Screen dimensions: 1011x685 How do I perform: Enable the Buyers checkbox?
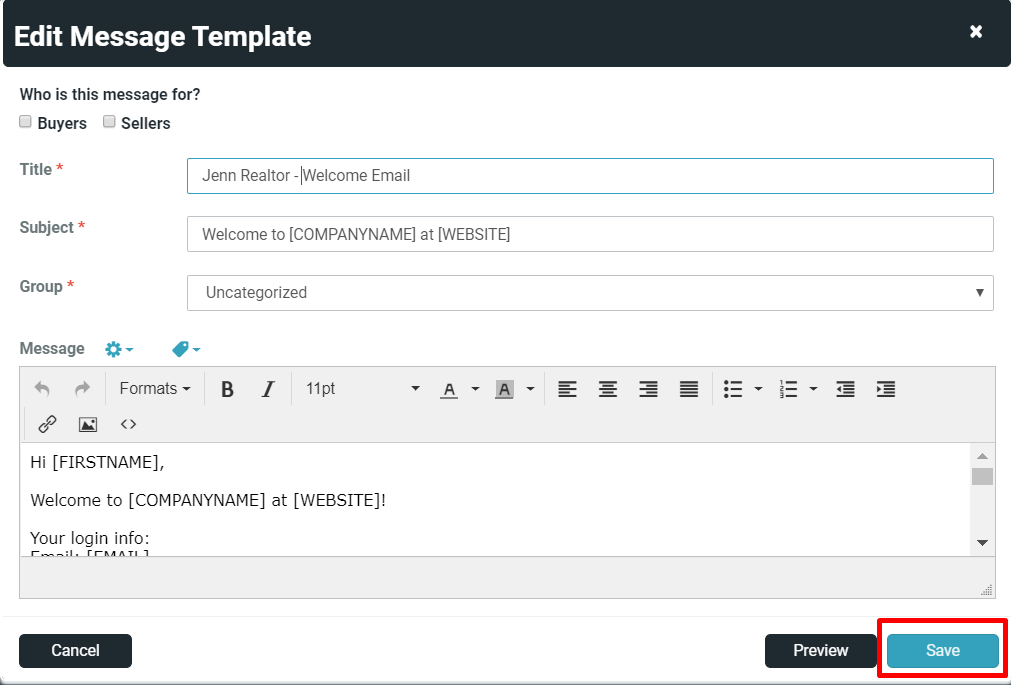(x=25, y=121)
